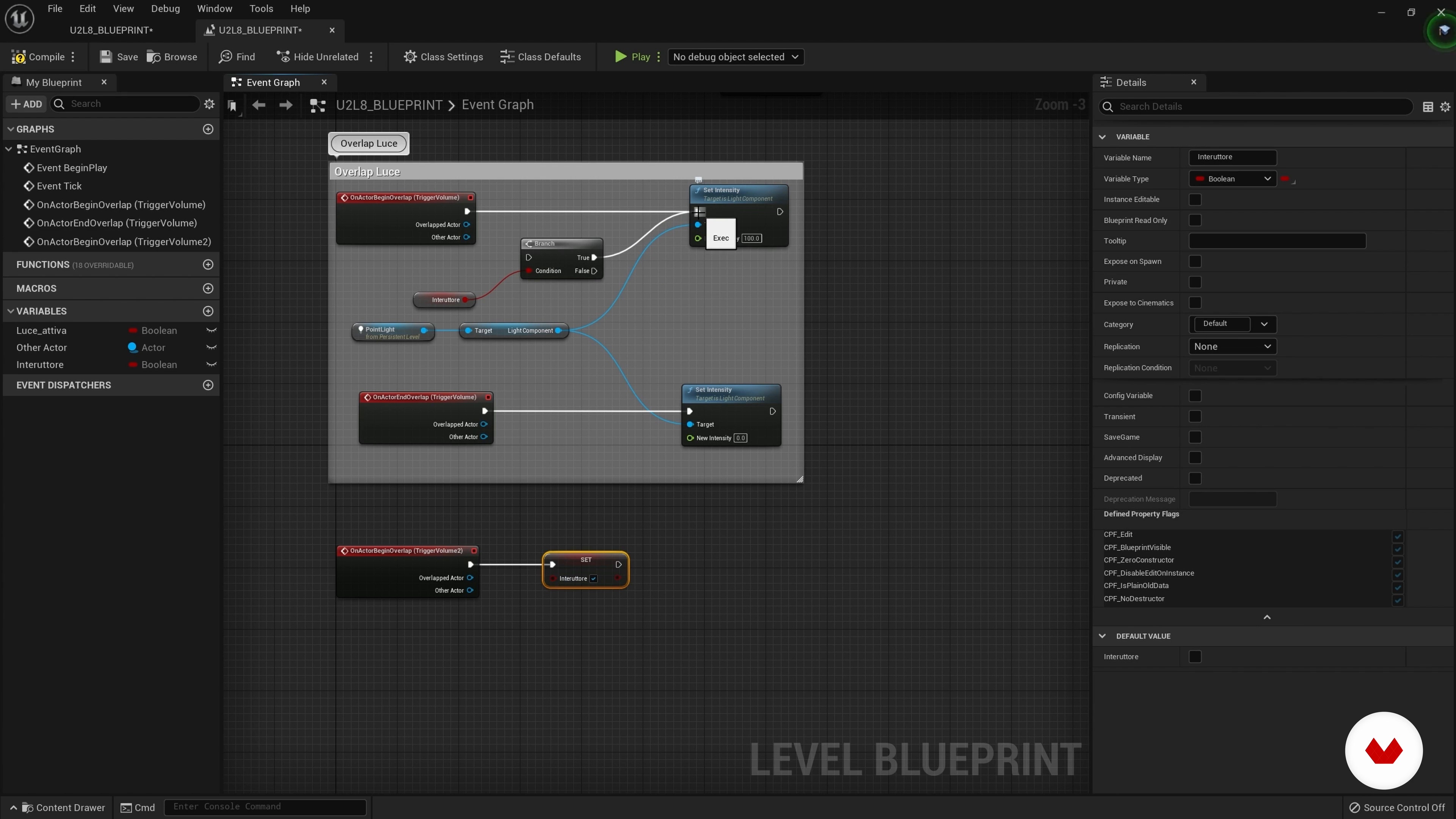Open the Debug menu
Screen dimensions: 1456x819
coord(166,8)
